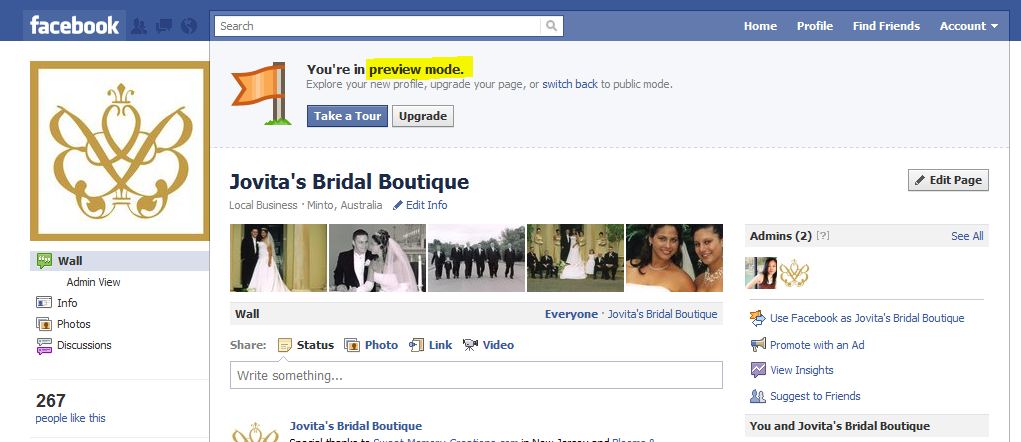
Task: Click the search magnifier button
Action: pos(552,26)
